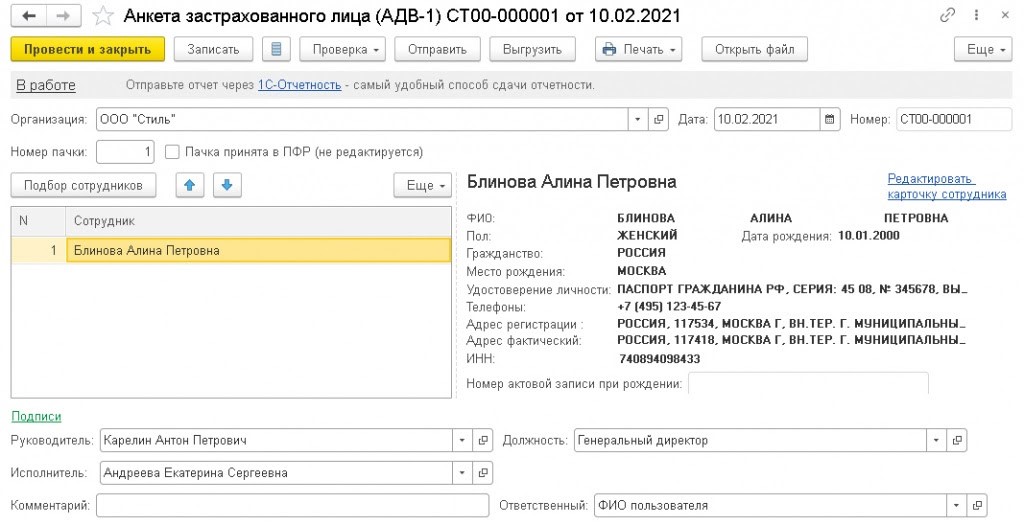
Task: Add form to favorites with star icon
Action: pyautogui.click(x=102, y=17)
